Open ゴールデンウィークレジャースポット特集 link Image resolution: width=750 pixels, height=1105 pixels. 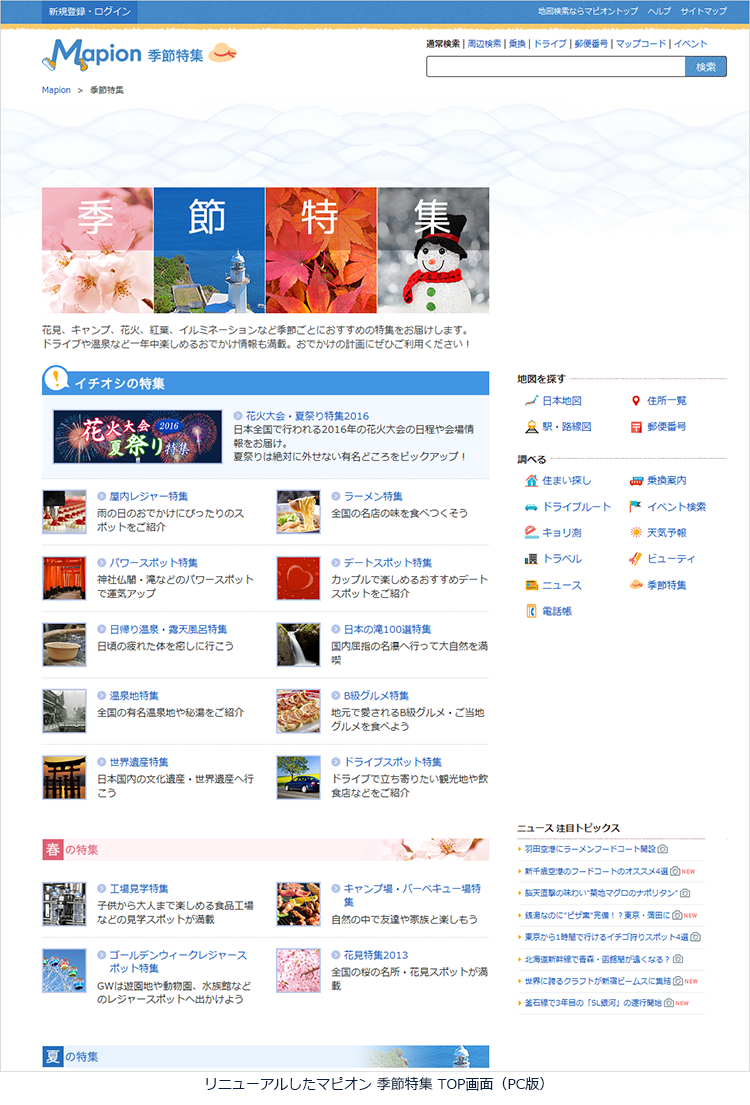tap(178, 961)
